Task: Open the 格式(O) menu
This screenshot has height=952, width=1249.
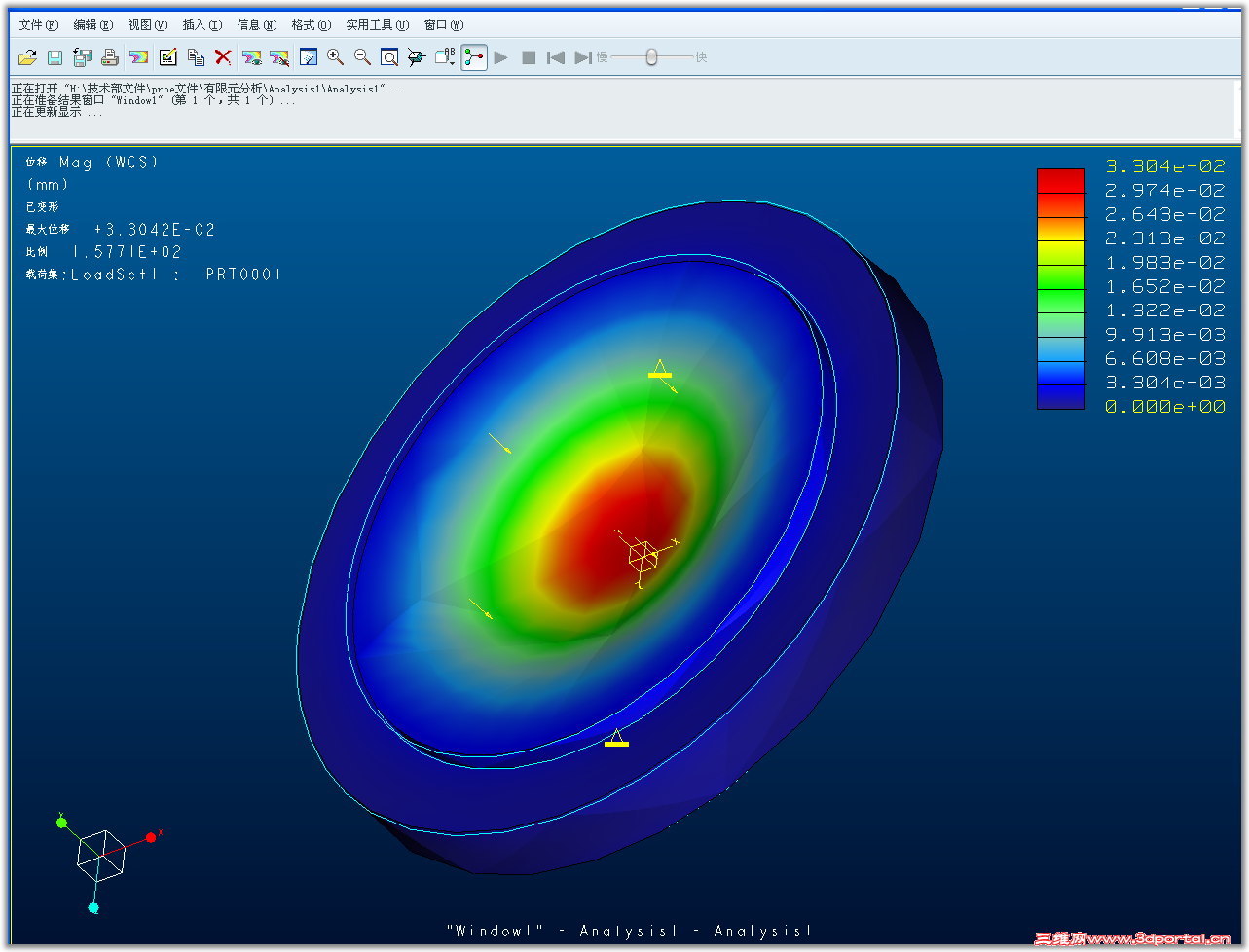Action: pos(312,25)
